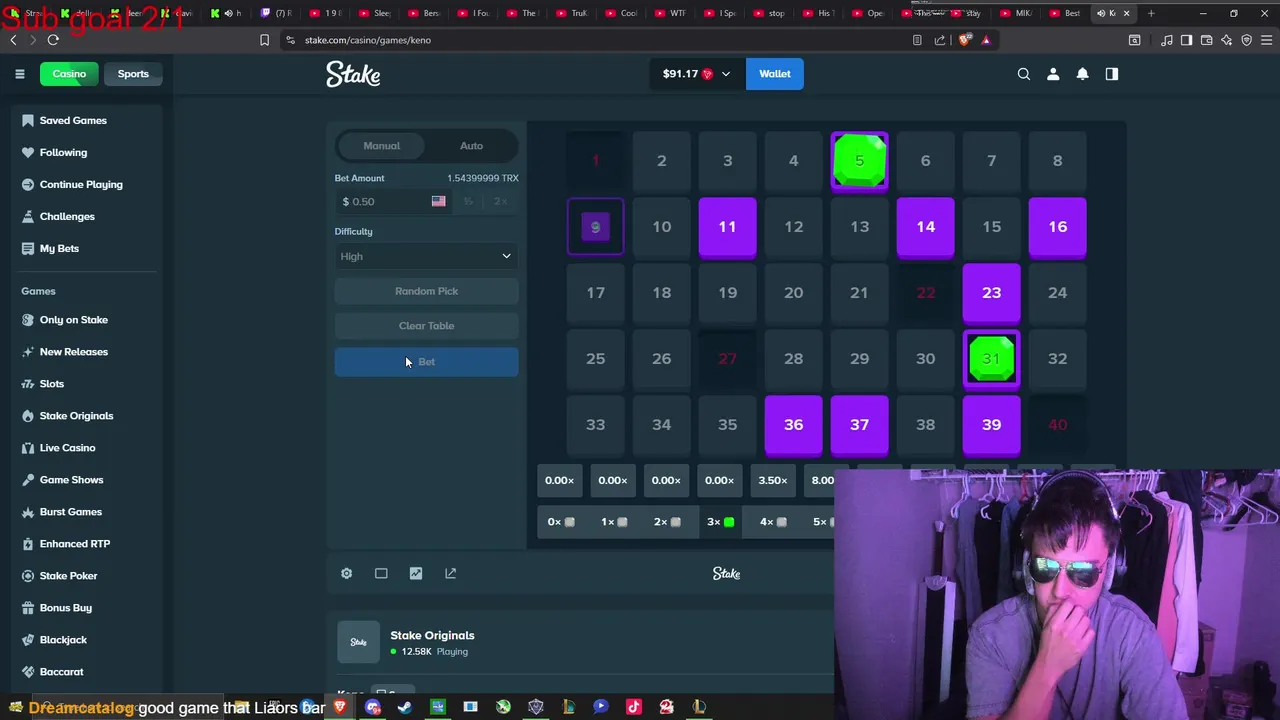Toggle the right side panel icon
This screenshot has width=1280, height=720.
click(1111, 74)
